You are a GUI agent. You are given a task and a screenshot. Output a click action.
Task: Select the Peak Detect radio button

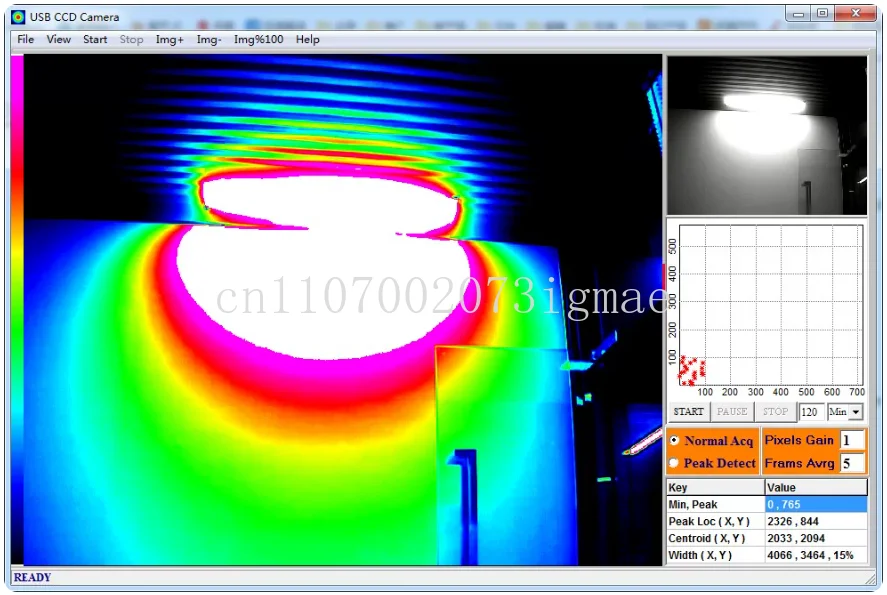coord(674,463)
